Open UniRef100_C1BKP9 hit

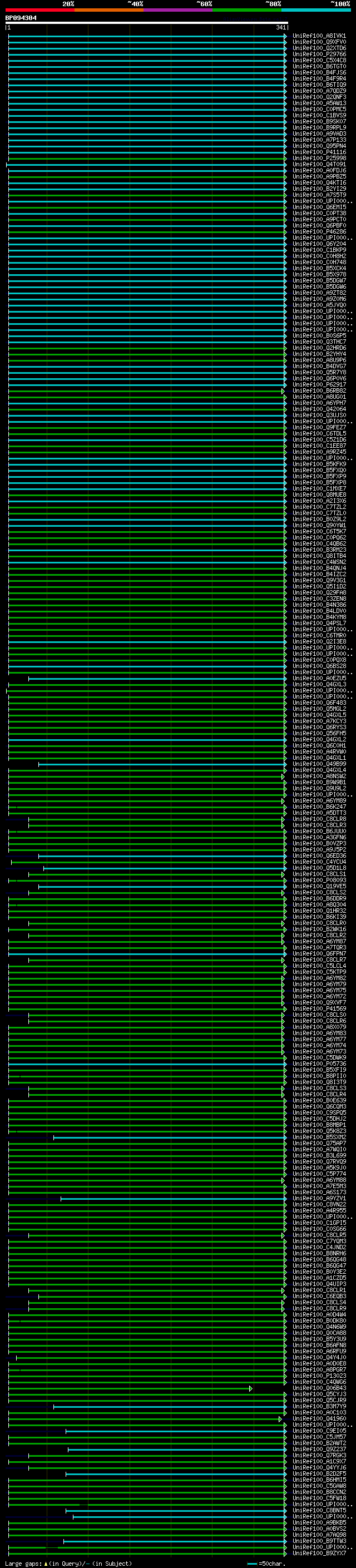[319, 250]
